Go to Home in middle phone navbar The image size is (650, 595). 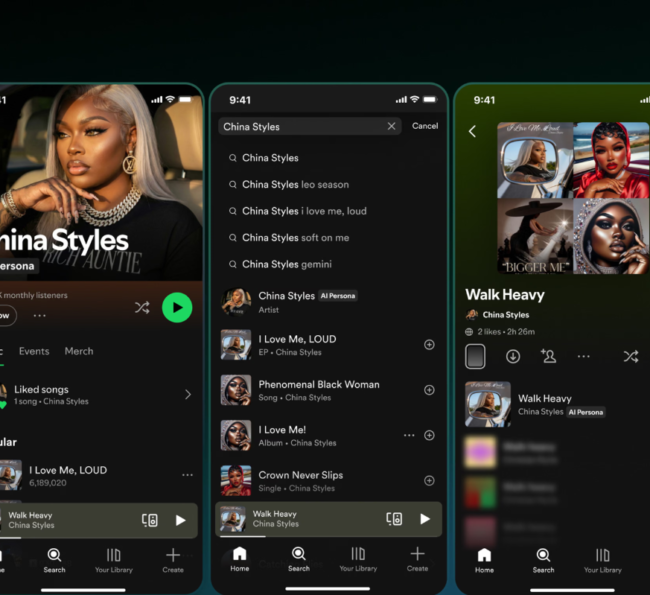[x=240, y=559]
